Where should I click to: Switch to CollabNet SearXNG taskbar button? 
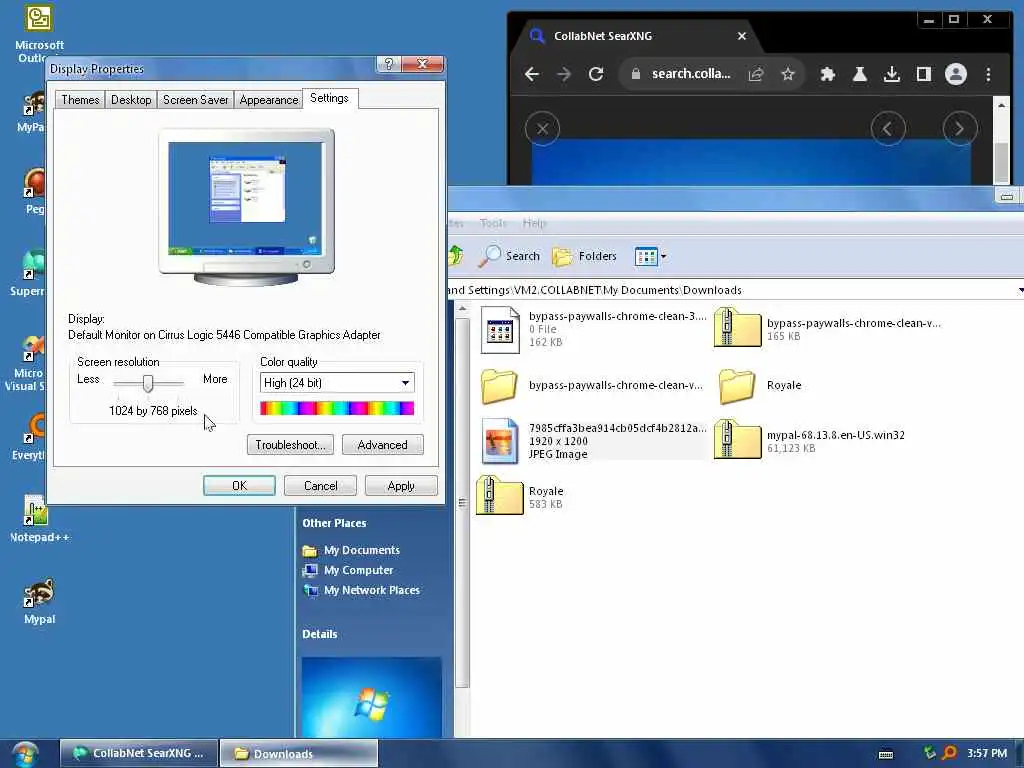[x=139, y=753]
